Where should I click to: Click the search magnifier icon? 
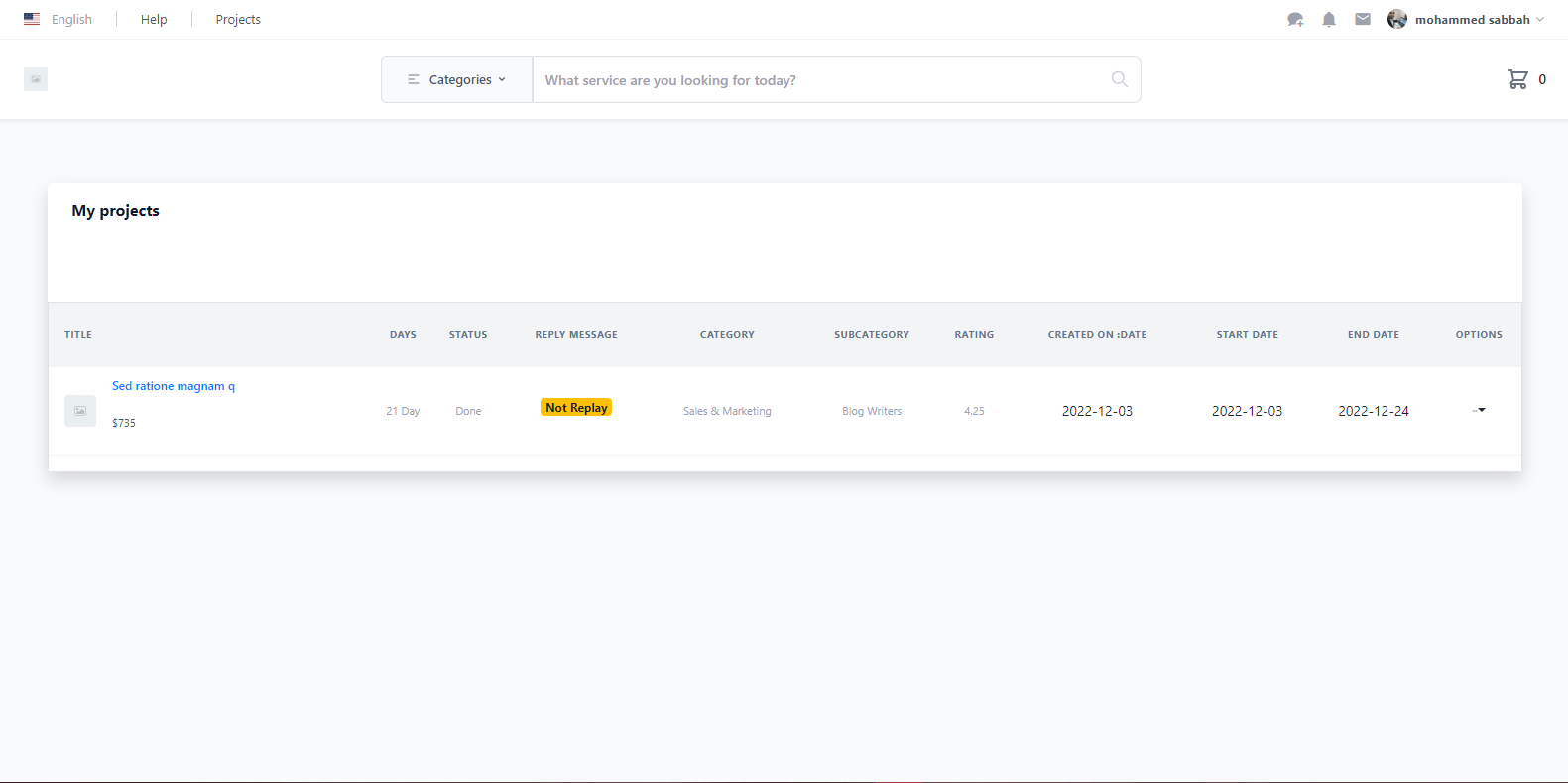[1119, 79]
